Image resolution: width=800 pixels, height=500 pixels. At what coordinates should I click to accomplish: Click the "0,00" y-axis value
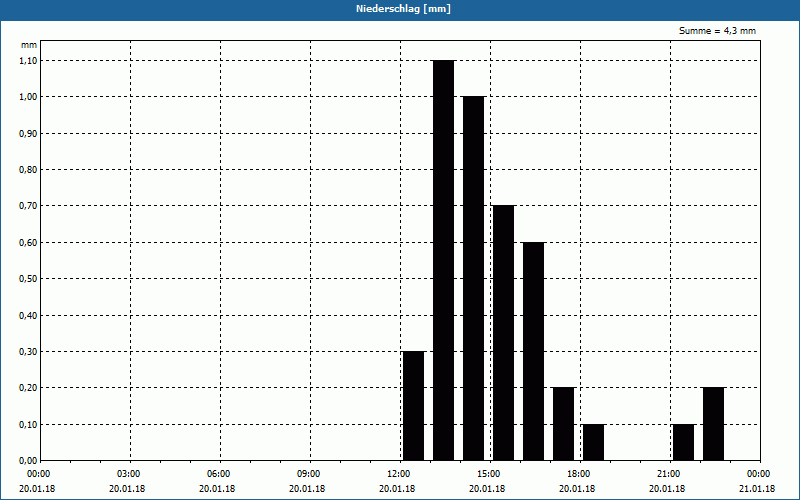pos(28,461)
